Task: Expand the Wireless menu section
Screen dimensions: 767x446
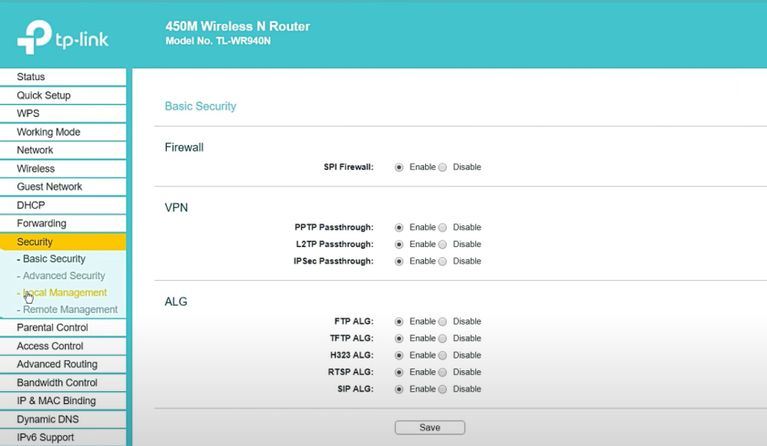Action: point(36,169)
